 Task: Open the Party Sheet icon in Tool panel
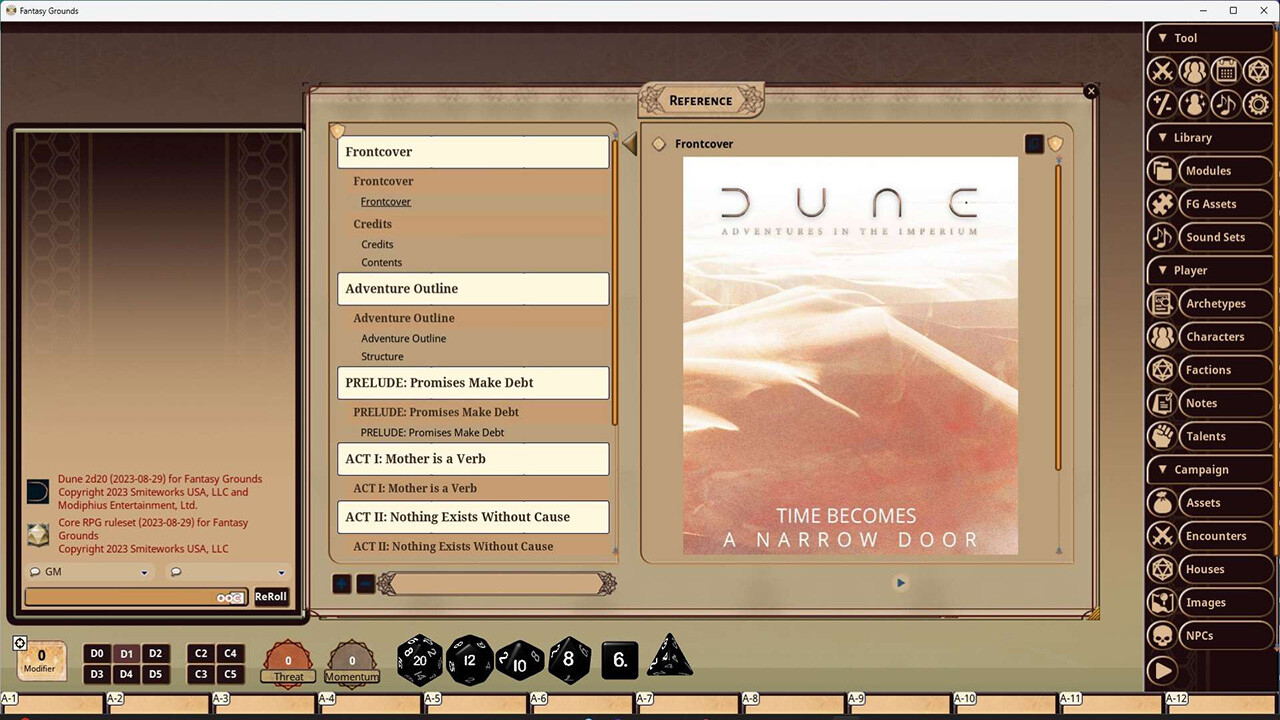point(1194,70)
